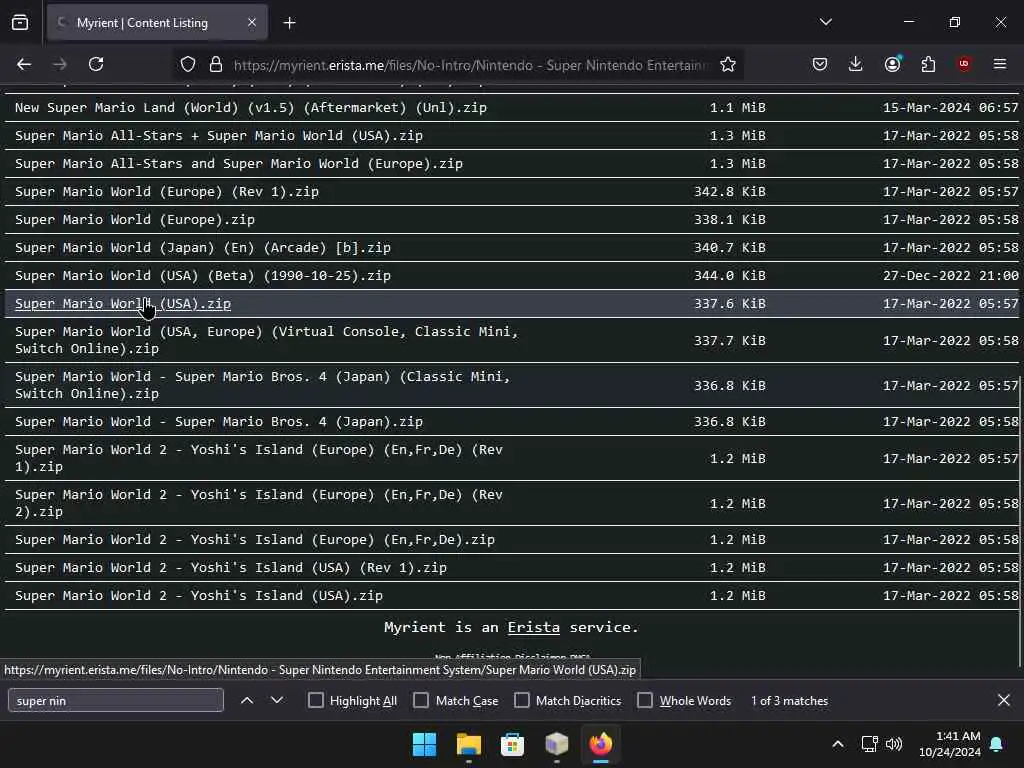Open the Firefox application hamburger menu

click(x=1000, y=64)
